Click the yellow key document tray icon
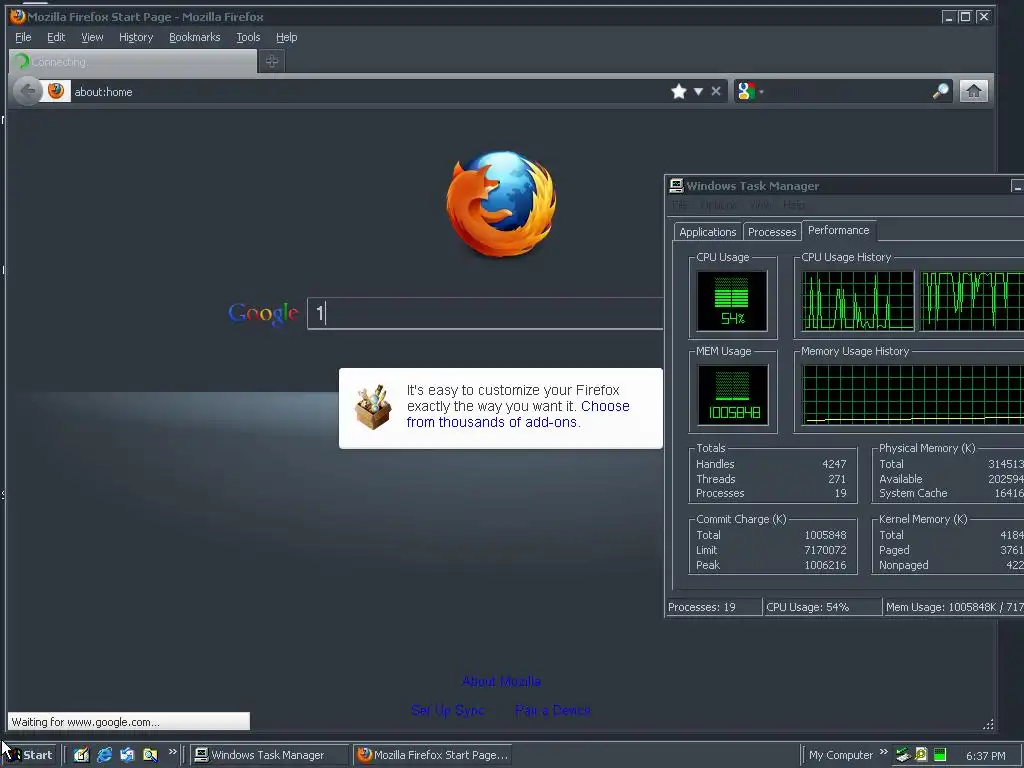Viewport: 1024px width, 768px height. coord(921,755)
